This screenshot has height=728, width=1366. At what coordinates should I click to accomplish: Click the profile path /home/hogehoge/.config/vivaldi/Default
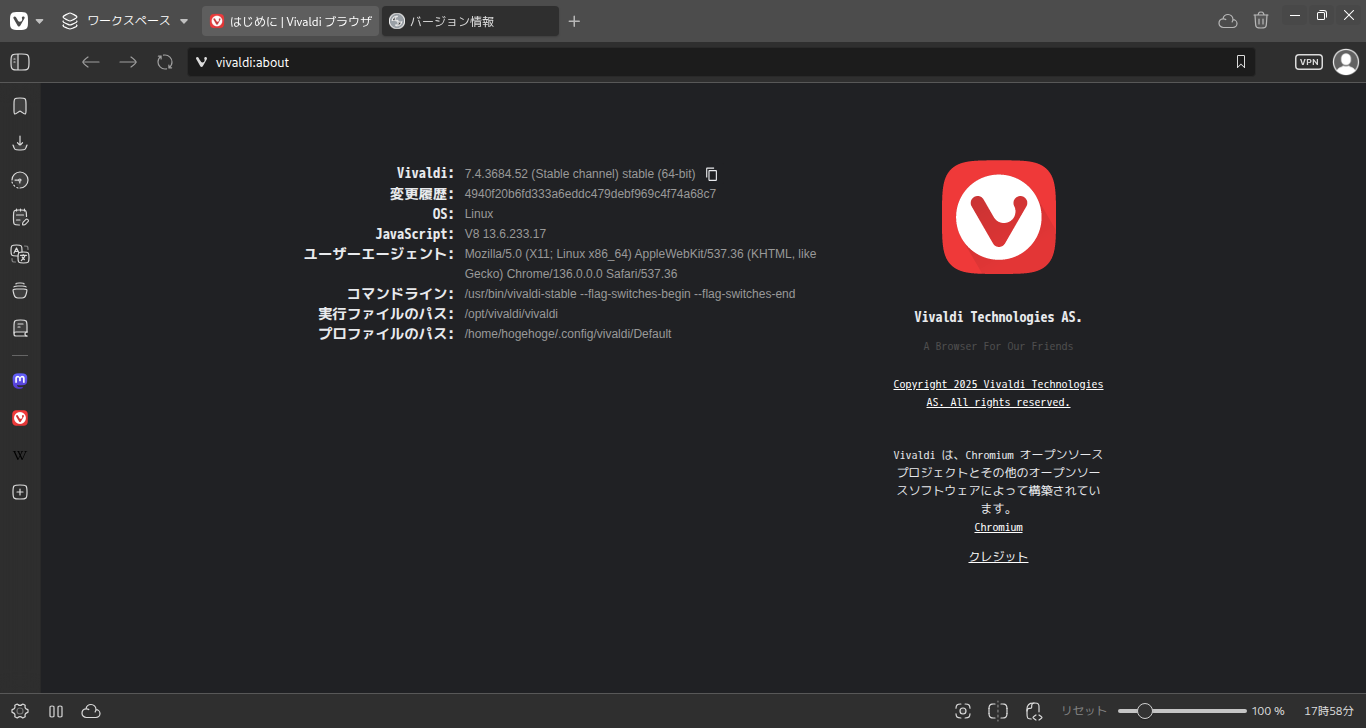tap(568, 334)
